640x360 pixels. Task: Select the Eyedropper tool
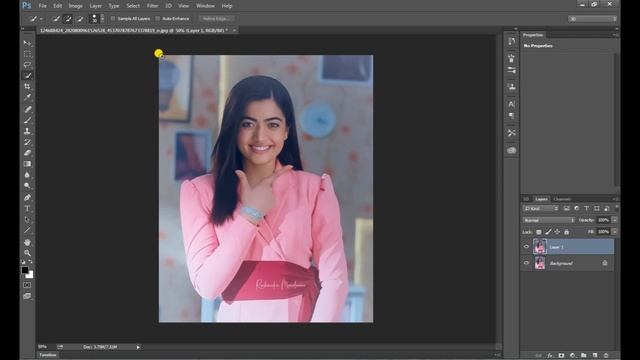[27, 97]
